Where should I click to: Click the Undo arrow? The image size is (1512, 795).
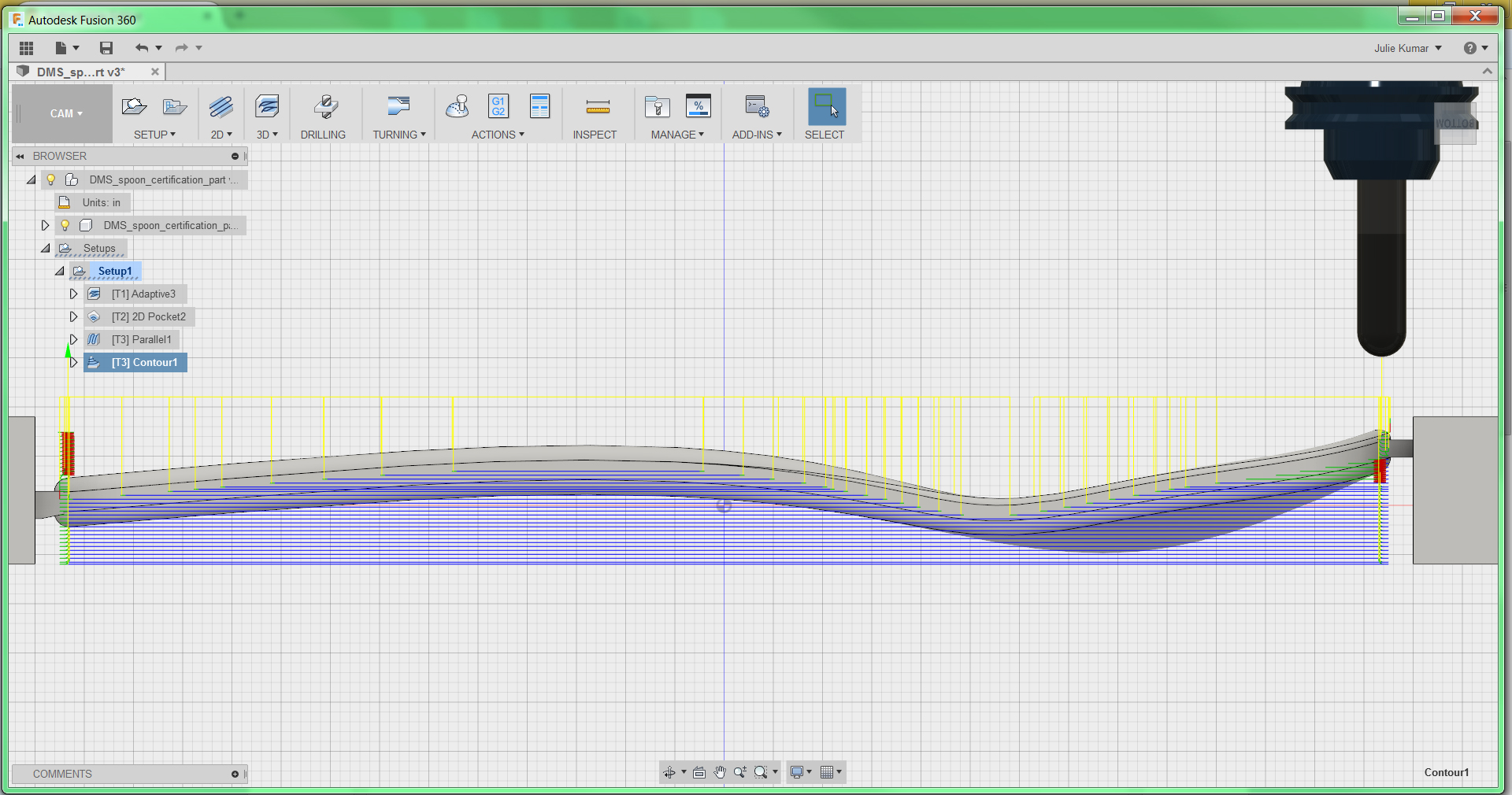click(142, 48)
